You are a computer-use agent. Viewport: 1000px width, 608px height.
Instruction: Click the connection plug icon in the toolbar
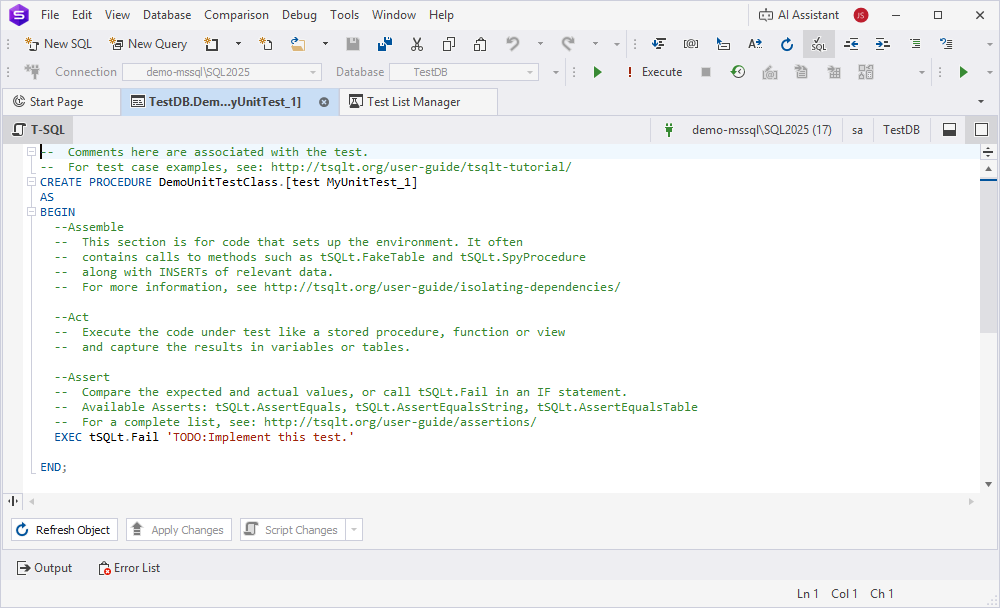click(32, 72)
